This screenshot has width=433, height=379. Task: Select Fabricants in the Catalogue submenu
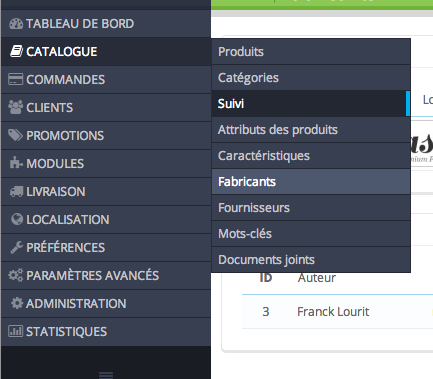pyautogui.click(x=311, y=182)
